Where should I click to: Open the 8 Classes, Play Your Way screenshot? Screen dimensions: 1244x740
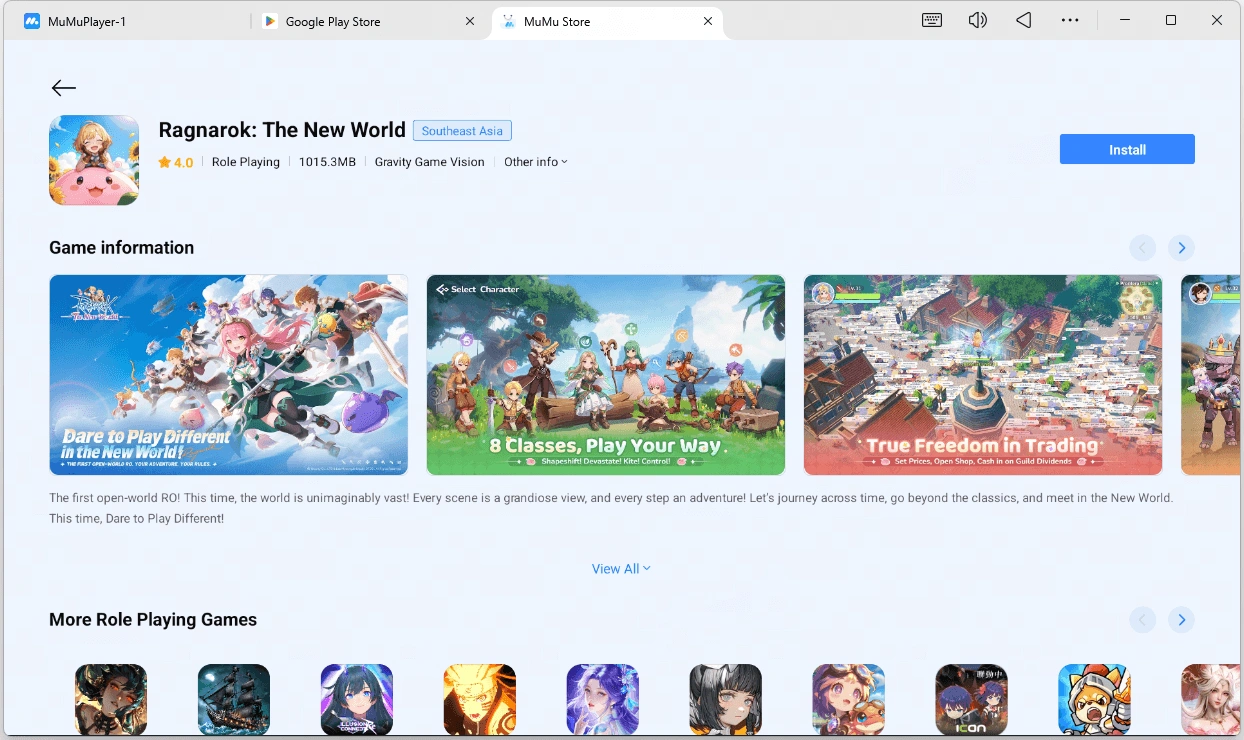(x=606, y=375)
